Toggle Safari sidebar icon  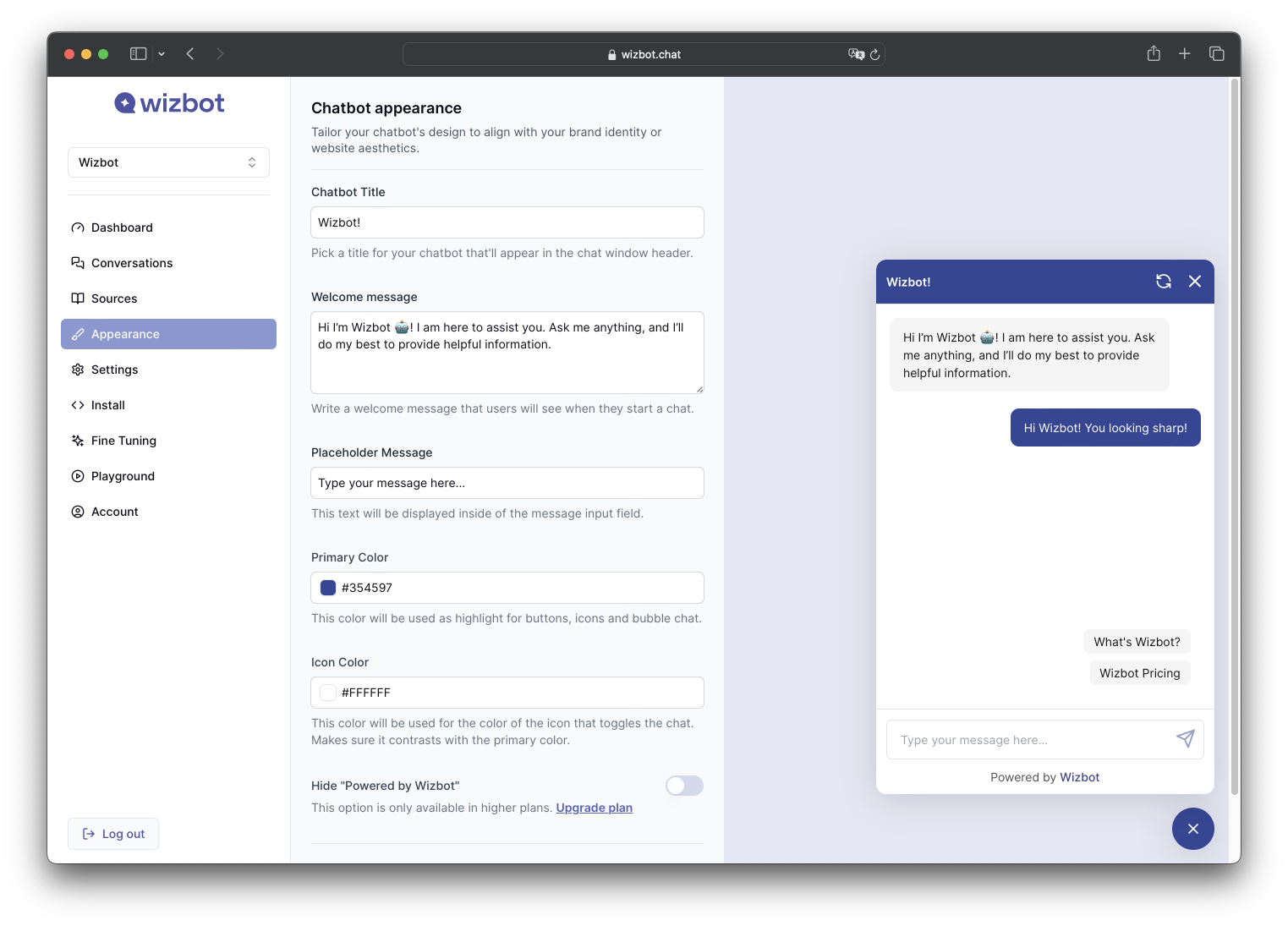tap(138, 53)
